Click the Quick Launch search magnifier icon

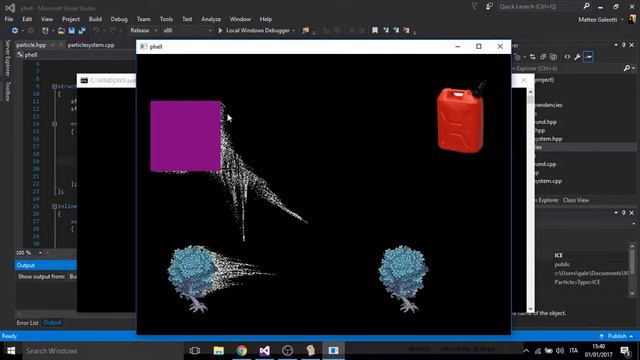(x=587, y=6)
